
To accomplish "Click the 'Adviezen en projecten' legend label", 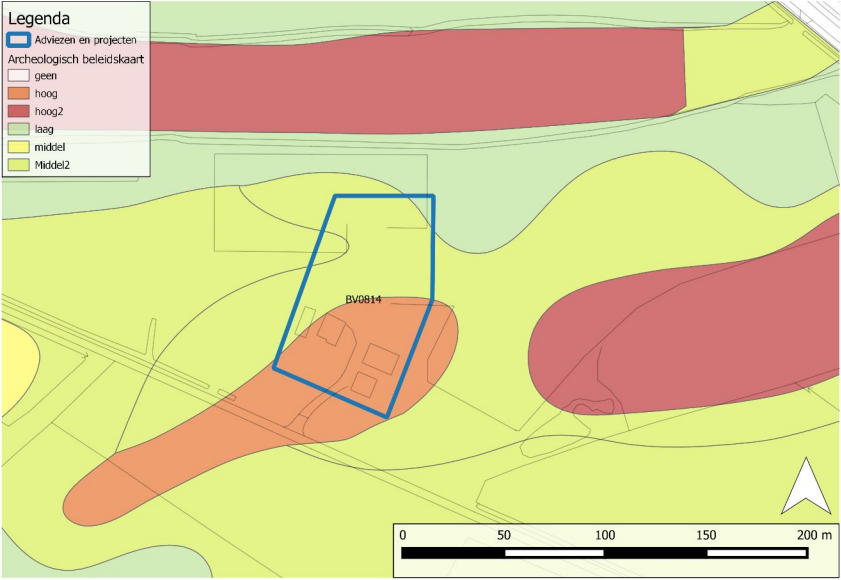I will pyautogui.click(x=85, y=40).
